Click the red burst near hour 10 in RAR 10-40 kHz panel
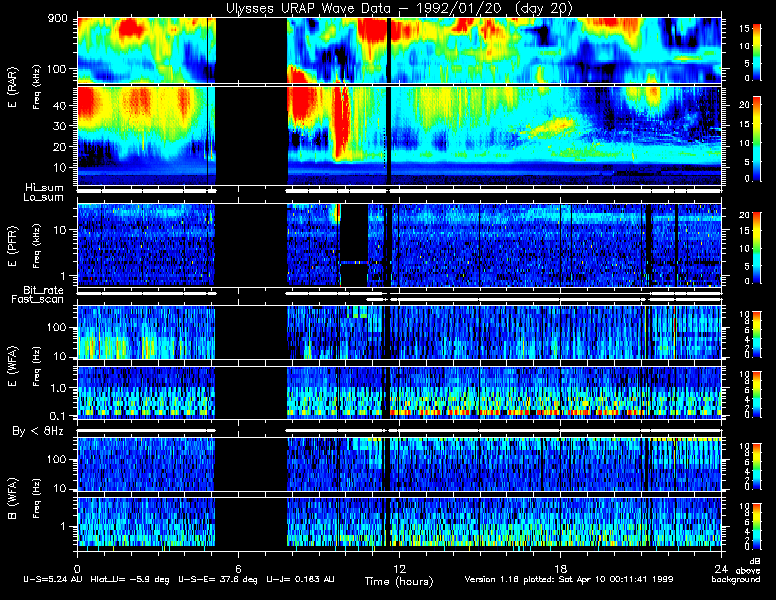The image size is (776, 600). pyautogui.click(x=341, y=121)
